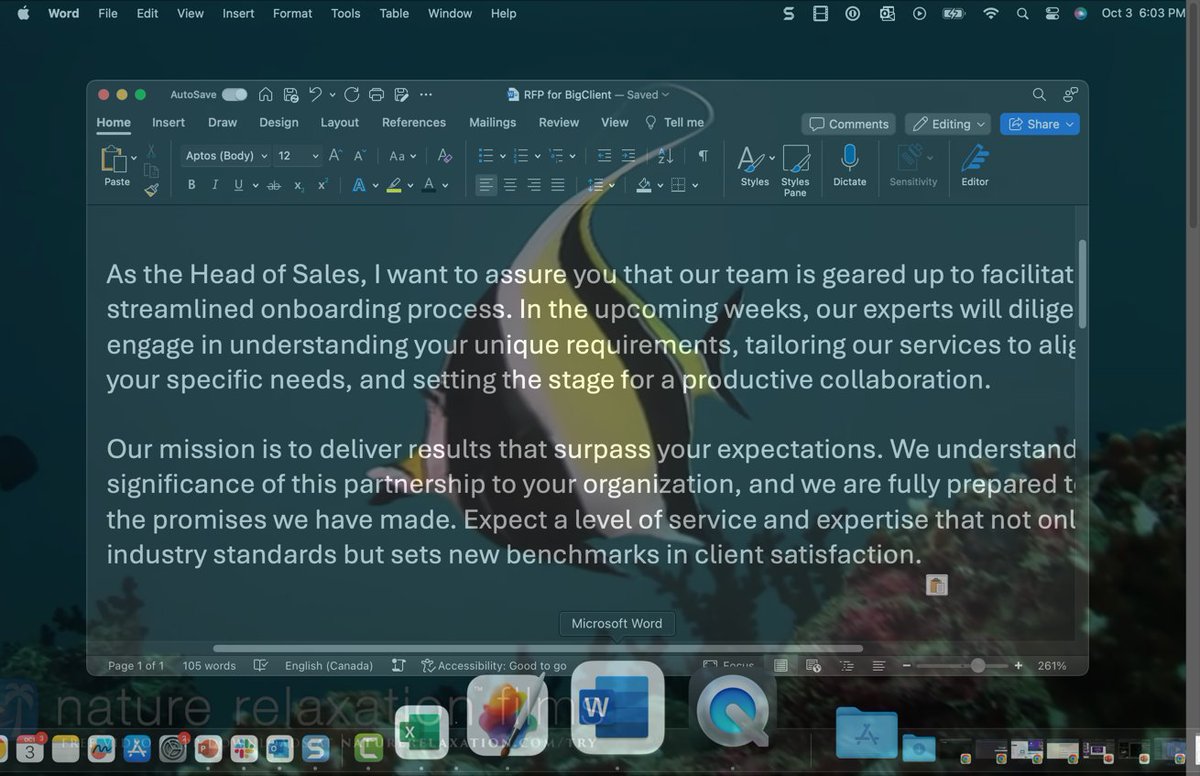Center align the paragraph text

pyautogui.click(x=510, y=185)
